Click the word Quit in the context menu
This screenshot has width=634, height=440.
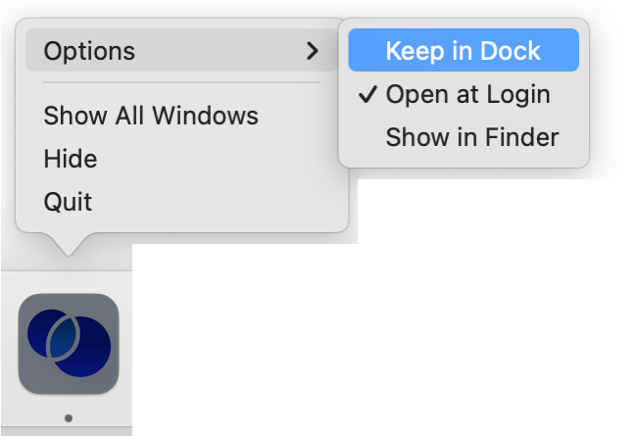click(x=68, y=202)
